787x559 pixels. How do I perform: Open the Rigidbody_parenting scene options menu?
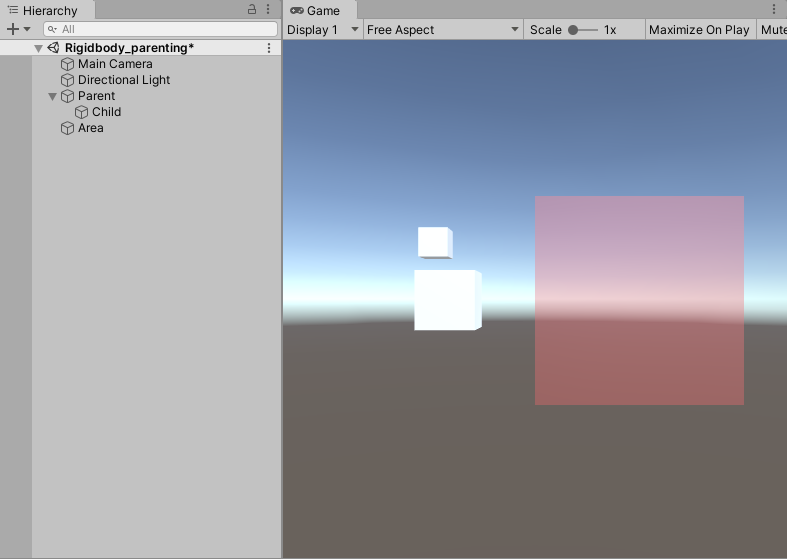[x=269, y=48]
